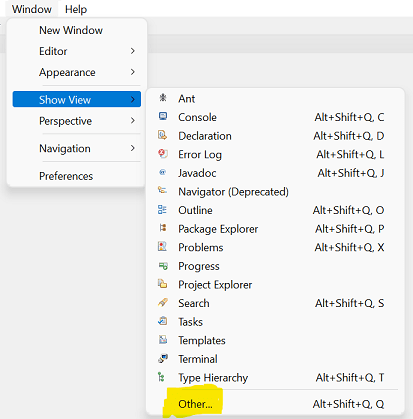The height and width of the screenshot is (419, 413).
Task: Click the Terminal view icon
Action: (x=163, y=358)
